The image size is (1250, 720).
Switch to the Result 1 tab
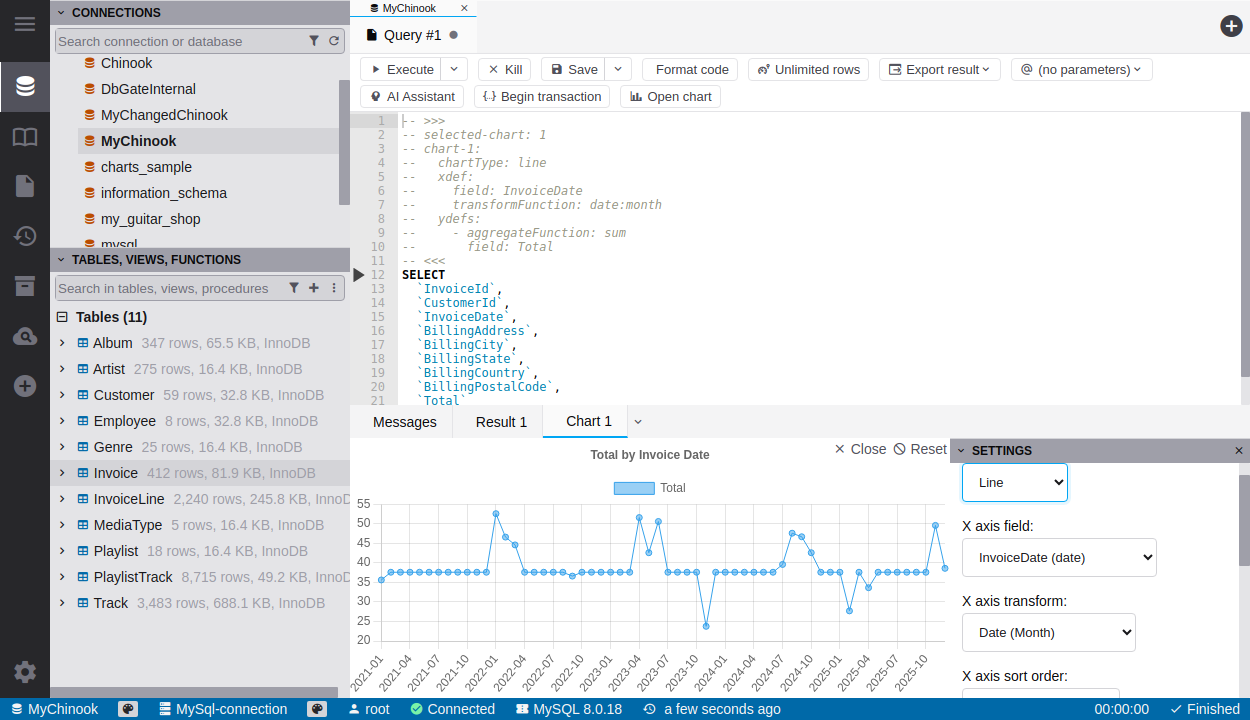pyautogui.click(x=501, y=422)
